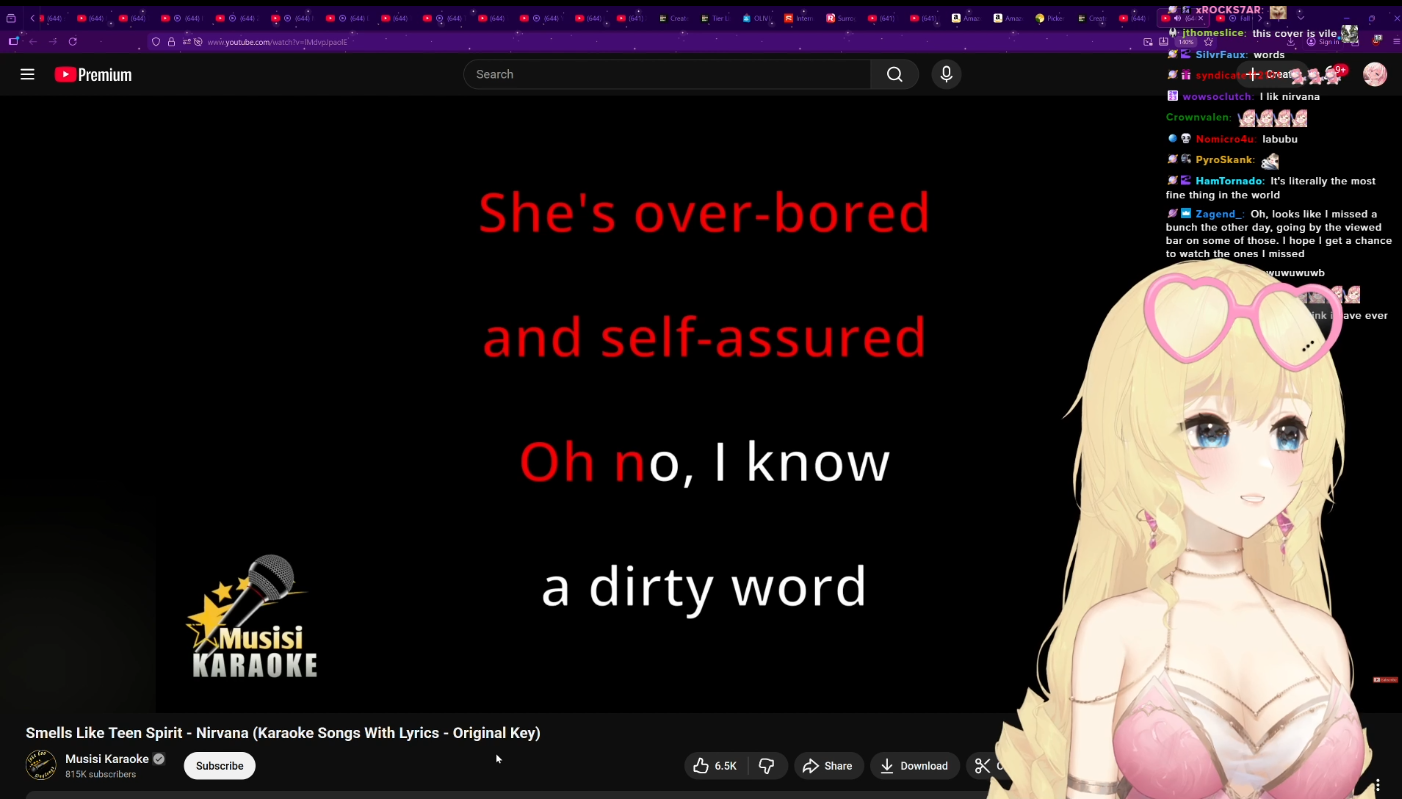Click the 815K subscribers text

tap(100, 775)
